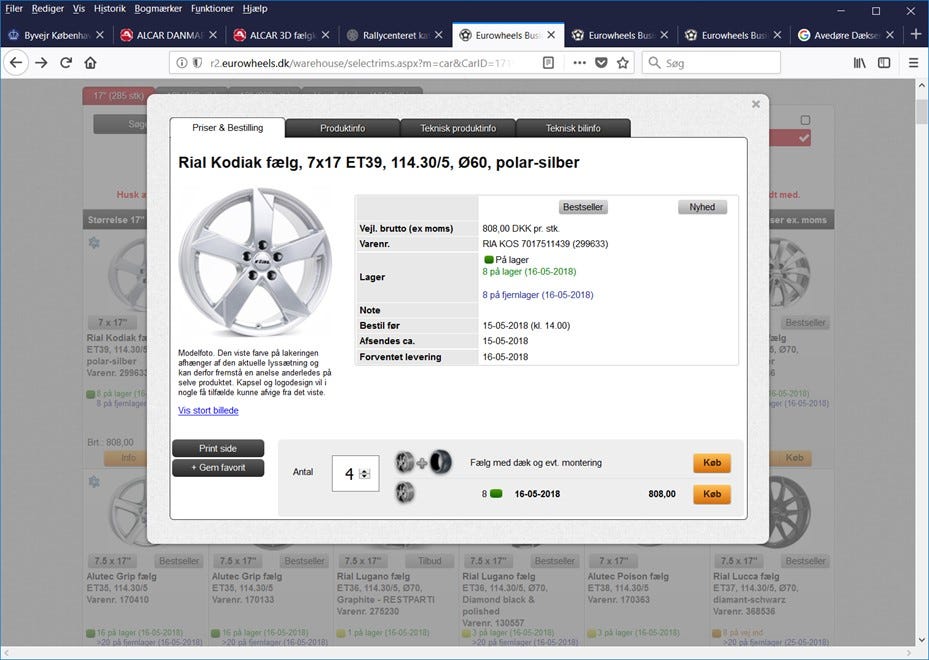Click the Rial Kodiak wheel photo
Screen dimensions: 929x660
[255, 262]
